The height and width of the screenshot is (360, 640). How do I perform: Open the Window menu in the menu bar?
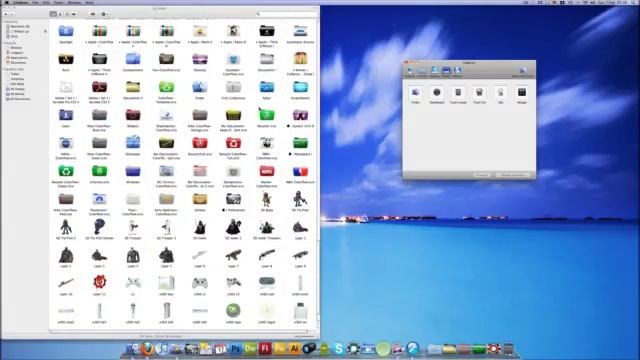point(74,2)
